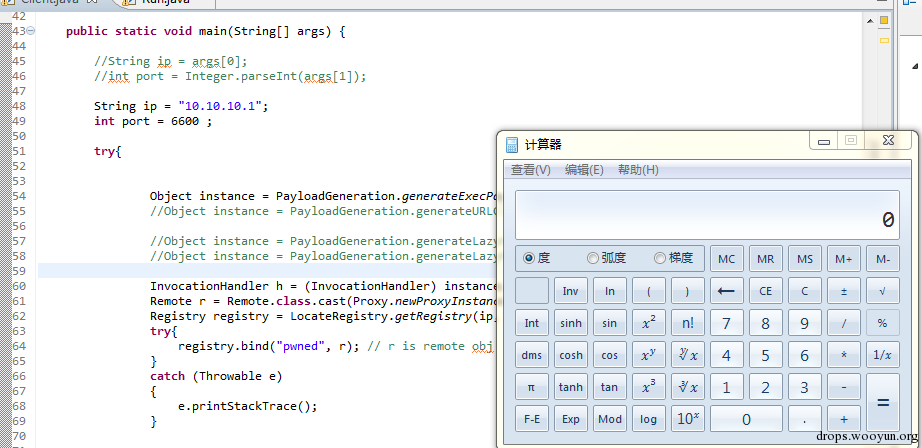This screenshot has width=922, height=448.
Task: Open the 编辑(E) menu in Calculator
Action: pos(584,170)
